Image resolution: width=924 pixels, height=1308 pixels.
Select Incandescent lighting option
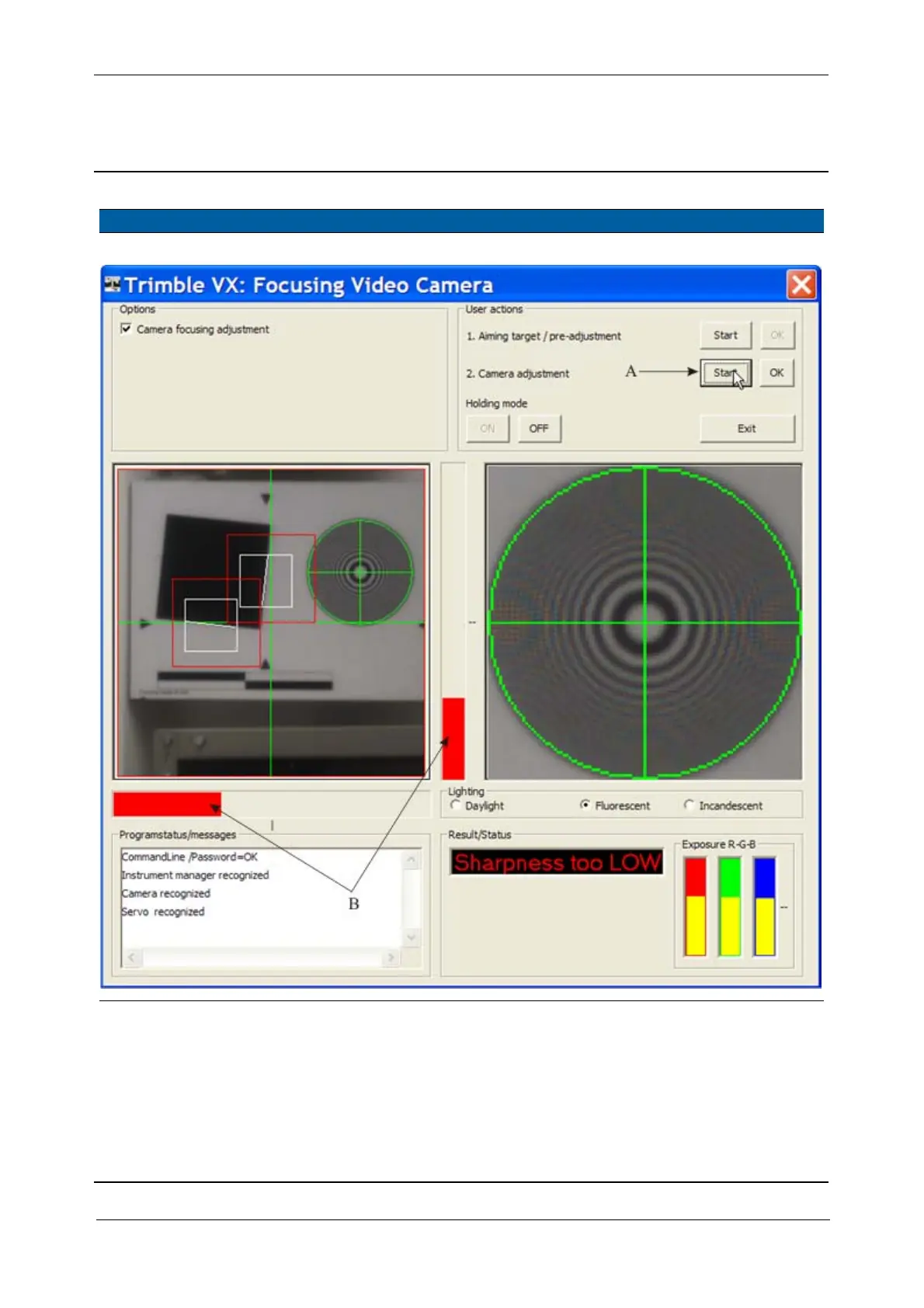point(689,805)
